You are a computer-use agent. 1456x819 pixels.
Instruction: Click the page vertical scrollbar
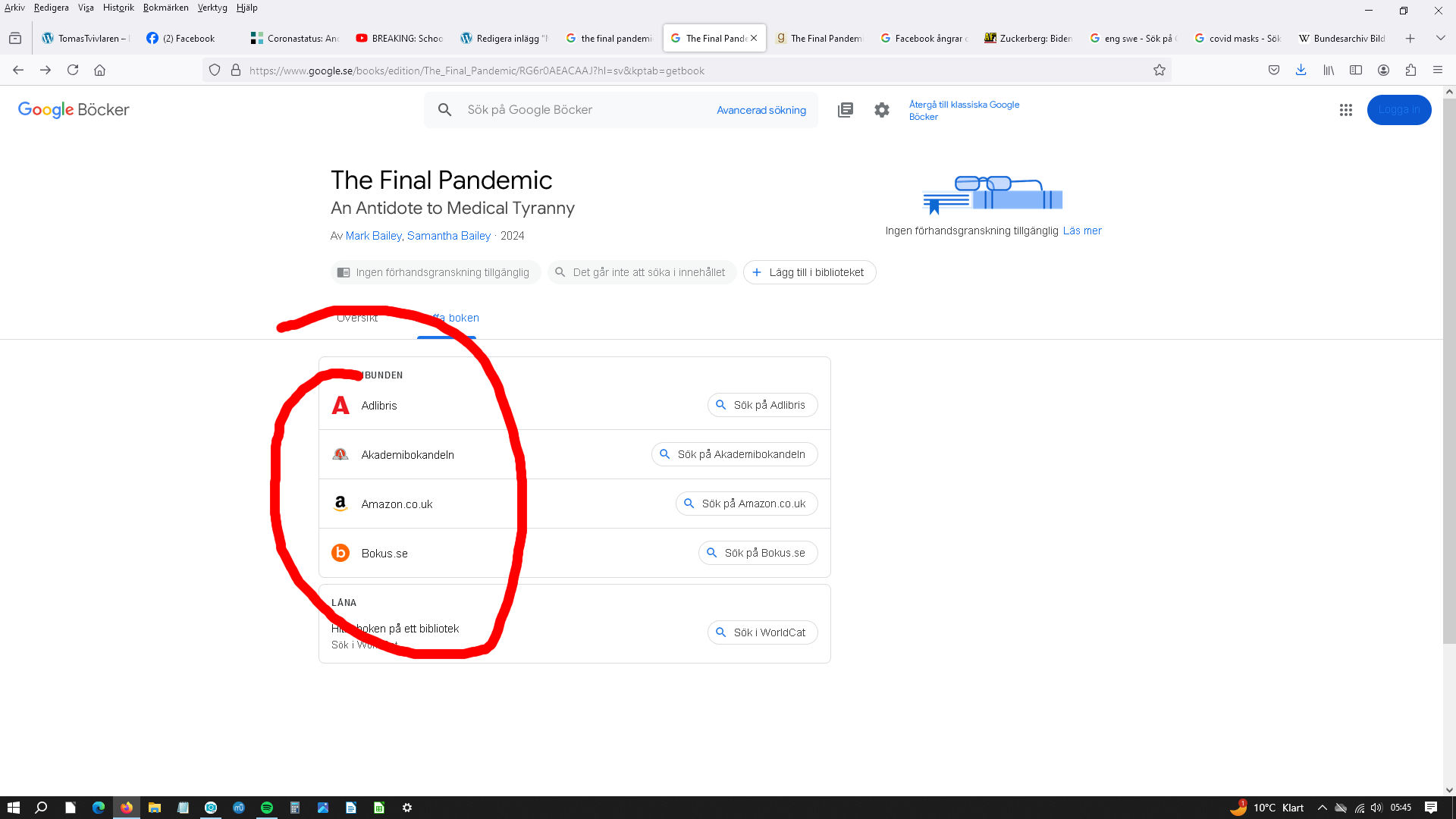1449,372
